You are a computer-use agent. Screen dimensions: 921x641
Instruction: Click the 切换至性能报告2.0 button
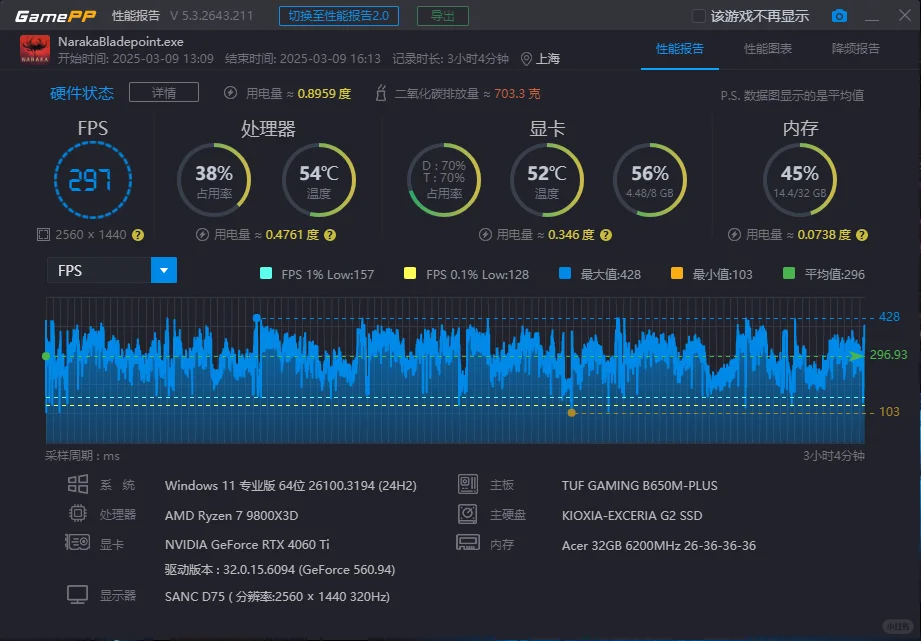[339, 16]
